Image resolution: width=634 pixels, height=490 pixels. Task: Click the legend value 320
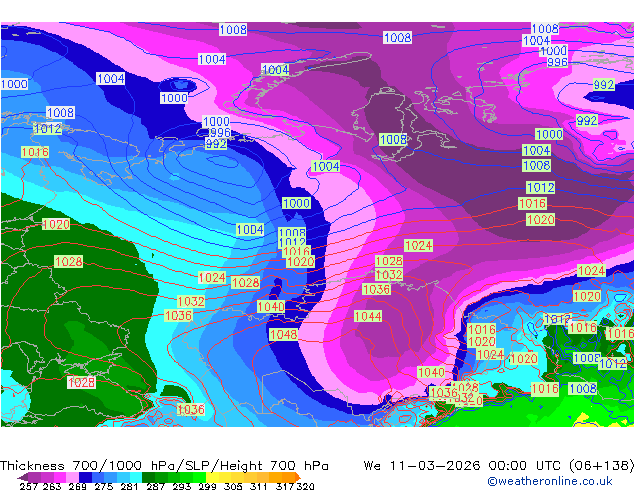[x=306, y=486]
